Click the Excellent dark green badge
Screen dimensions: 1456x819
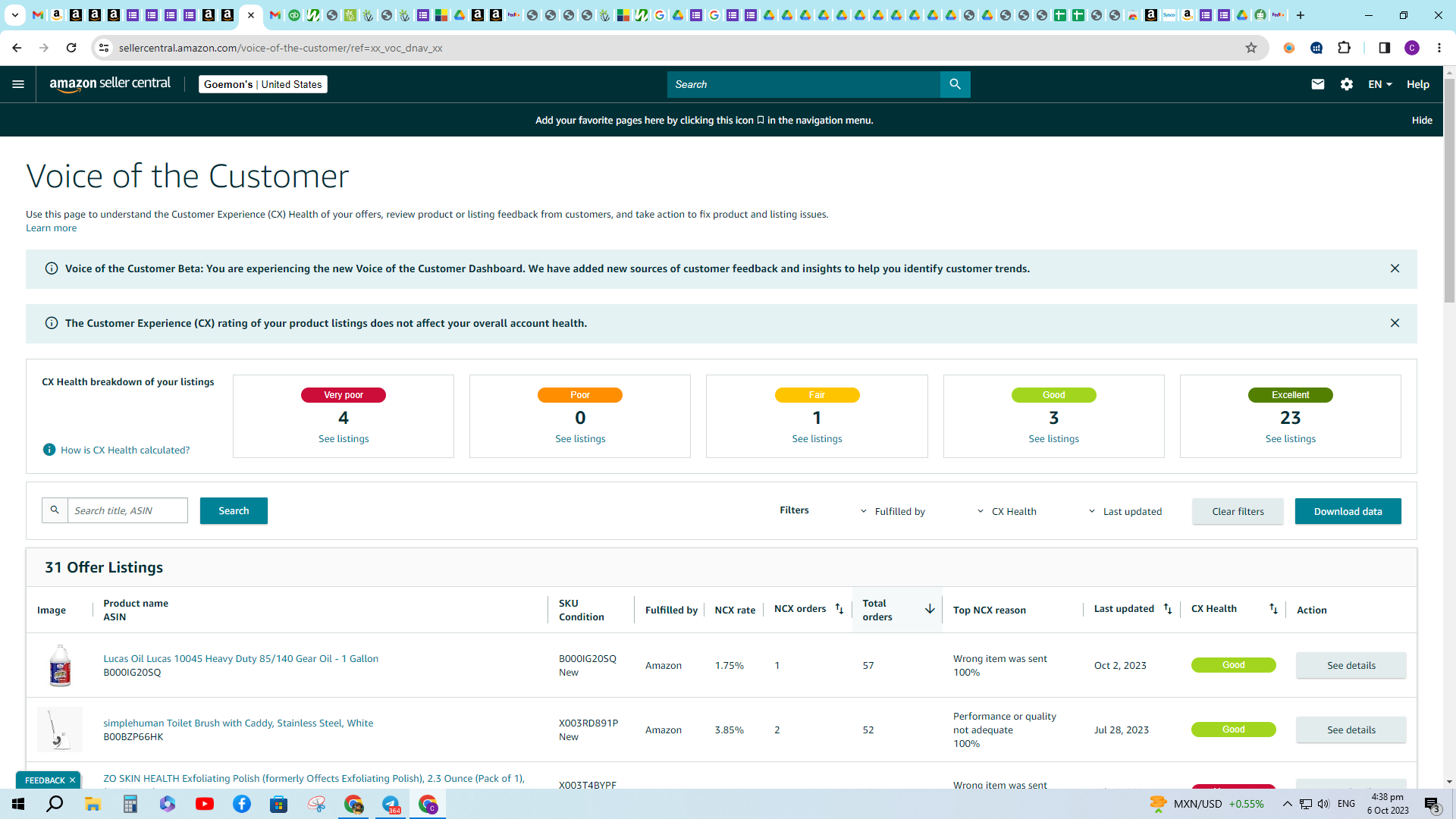[x=1290, y=395]
